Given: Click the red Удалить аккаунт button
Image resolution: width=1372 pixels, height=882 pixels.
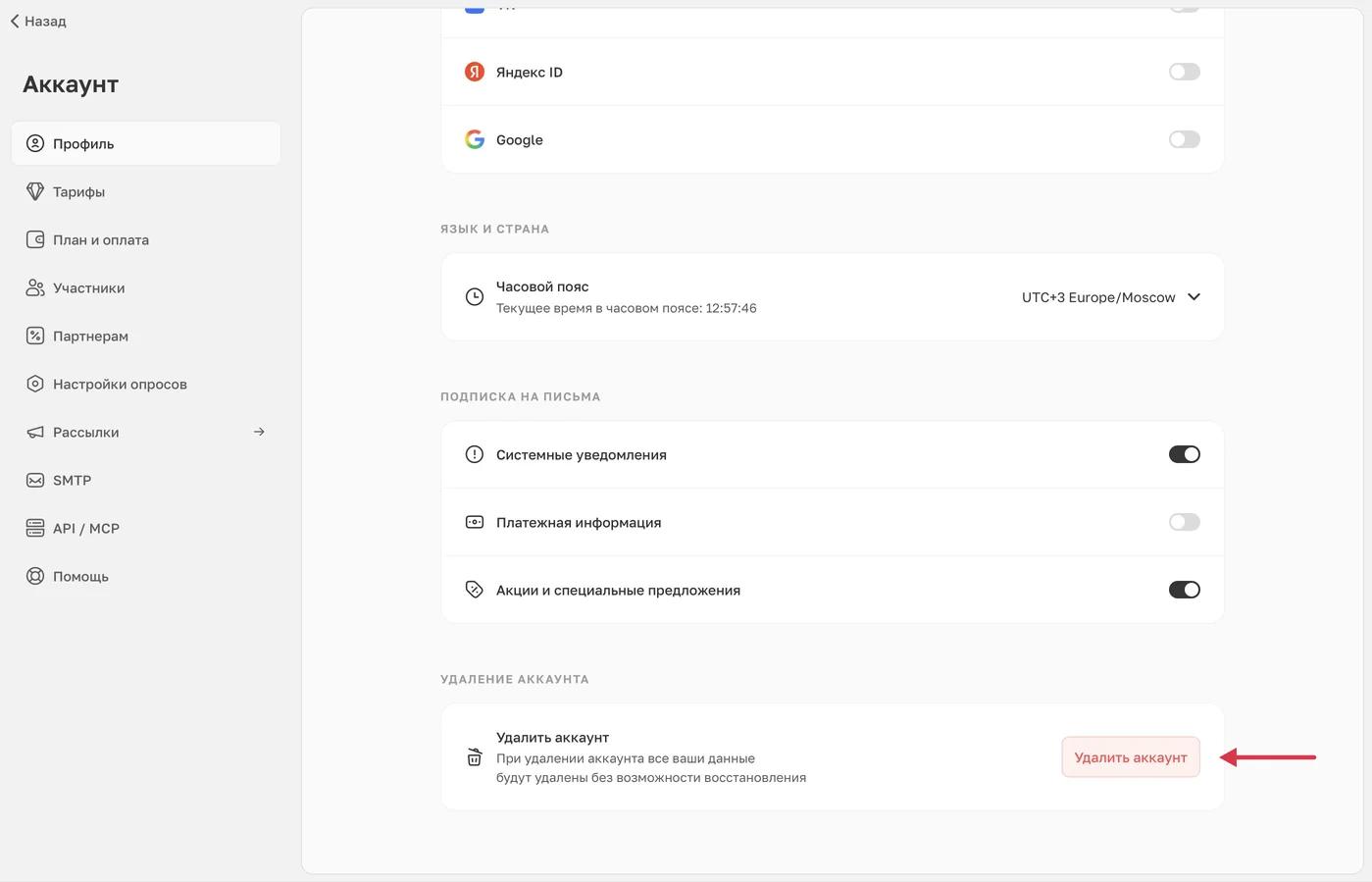Looking at the screenshot, I should [x=1131, y=757].
